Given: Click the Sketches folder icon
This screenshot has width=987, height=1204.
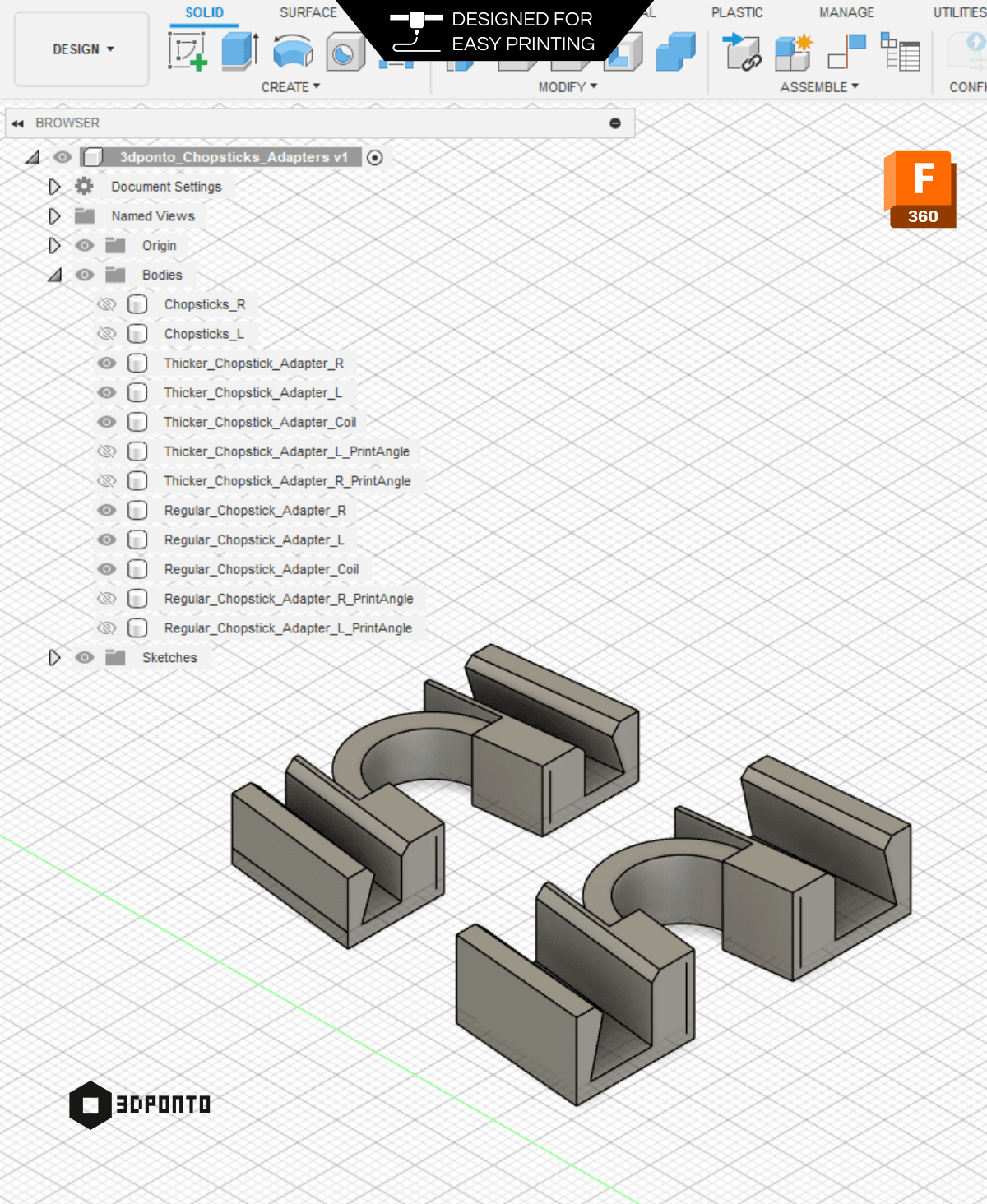Looking at the screenshot, I should tap(115, 658).
